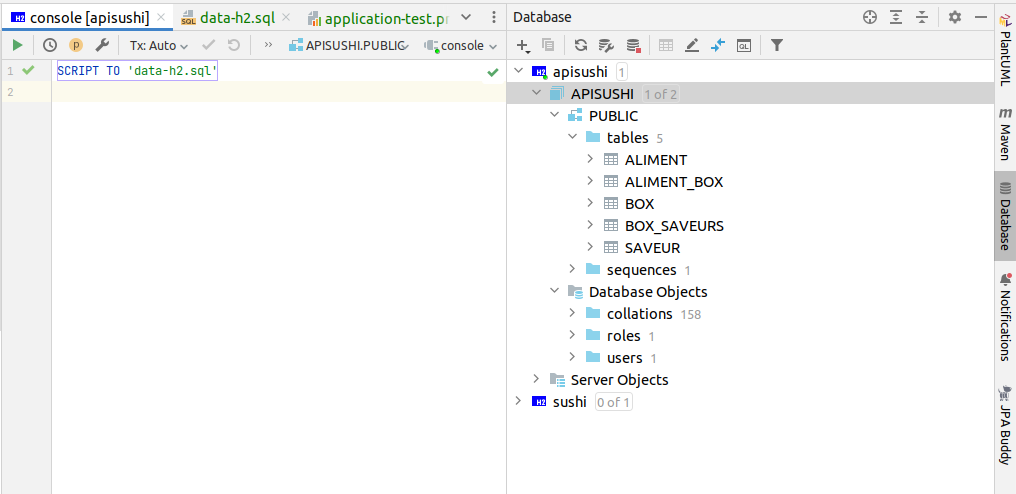This screenshot has height=494, width=1016.
Task: Open JPA Buddy side tool window
Action: (x=1005, y=425)
